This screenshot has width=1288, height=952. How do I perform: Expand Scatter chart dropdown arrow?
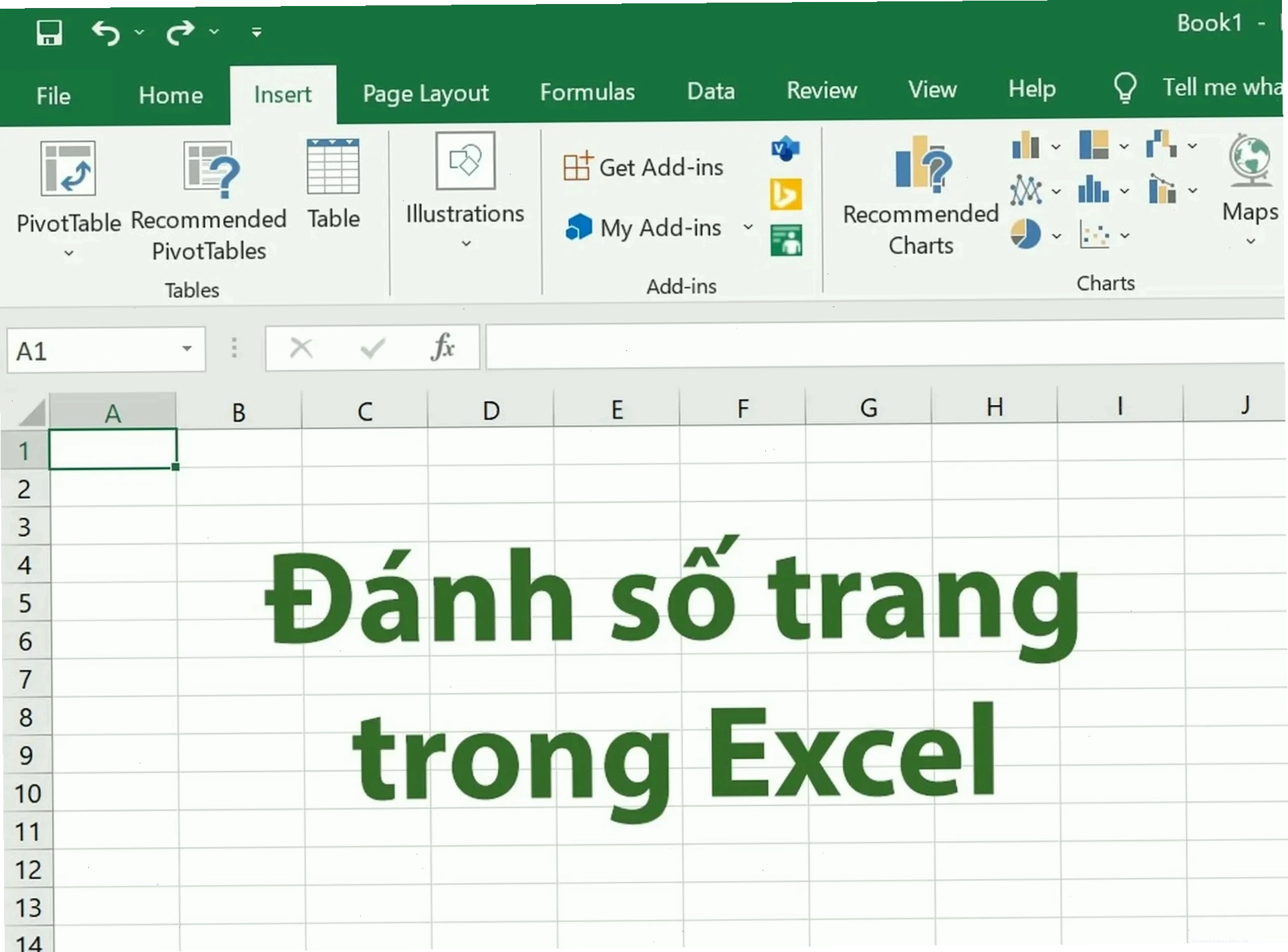(x=1125, y=235)
